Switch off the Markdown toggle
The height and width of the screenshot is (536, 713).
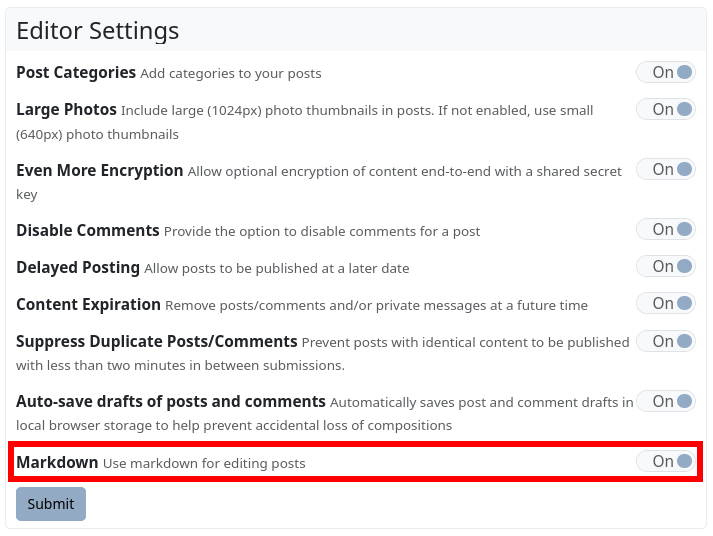(666, 461)
